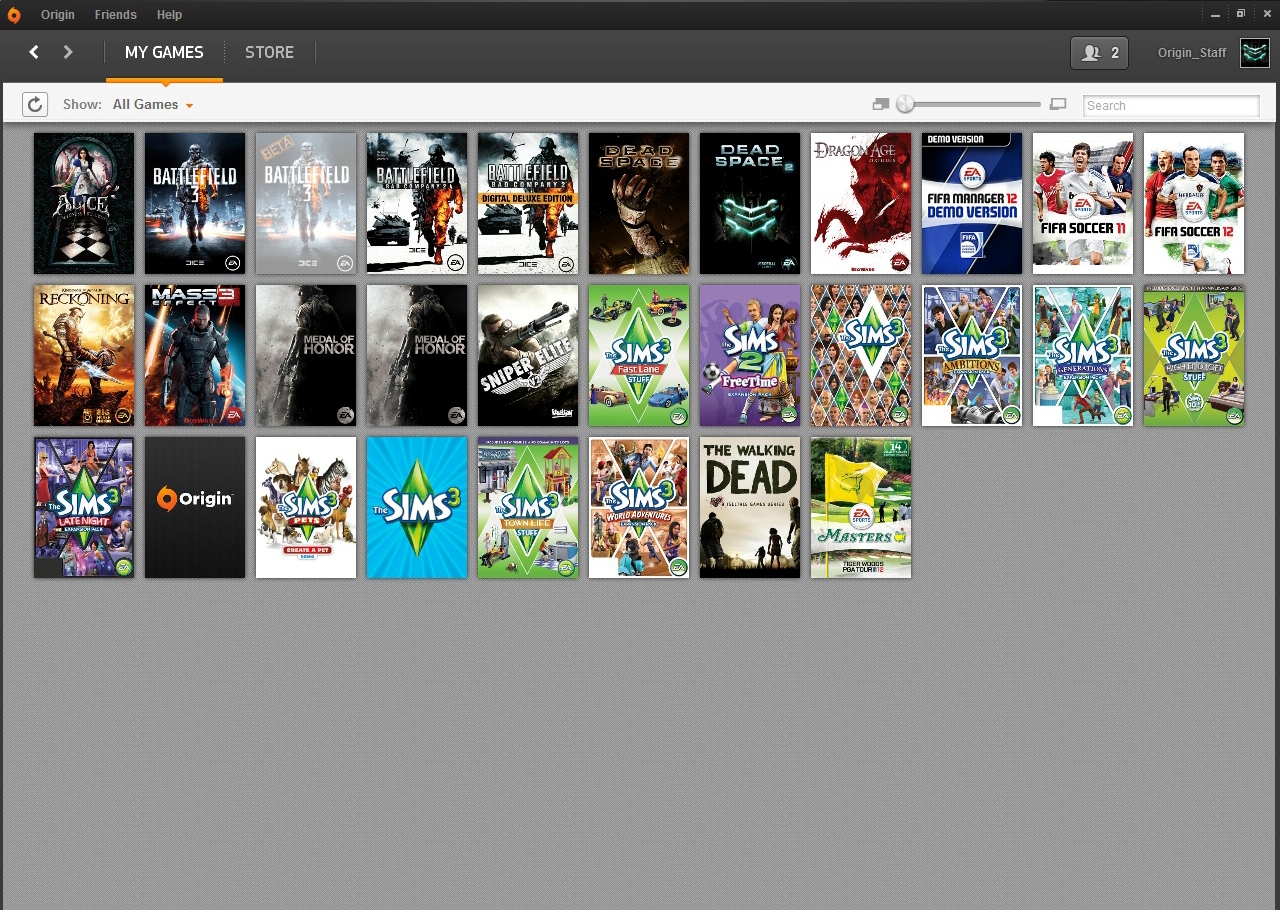The height and width of the screenshot is (910, 1280).
Task: Click the Origin logo in title bar
Action: click(x=14, y=15)
